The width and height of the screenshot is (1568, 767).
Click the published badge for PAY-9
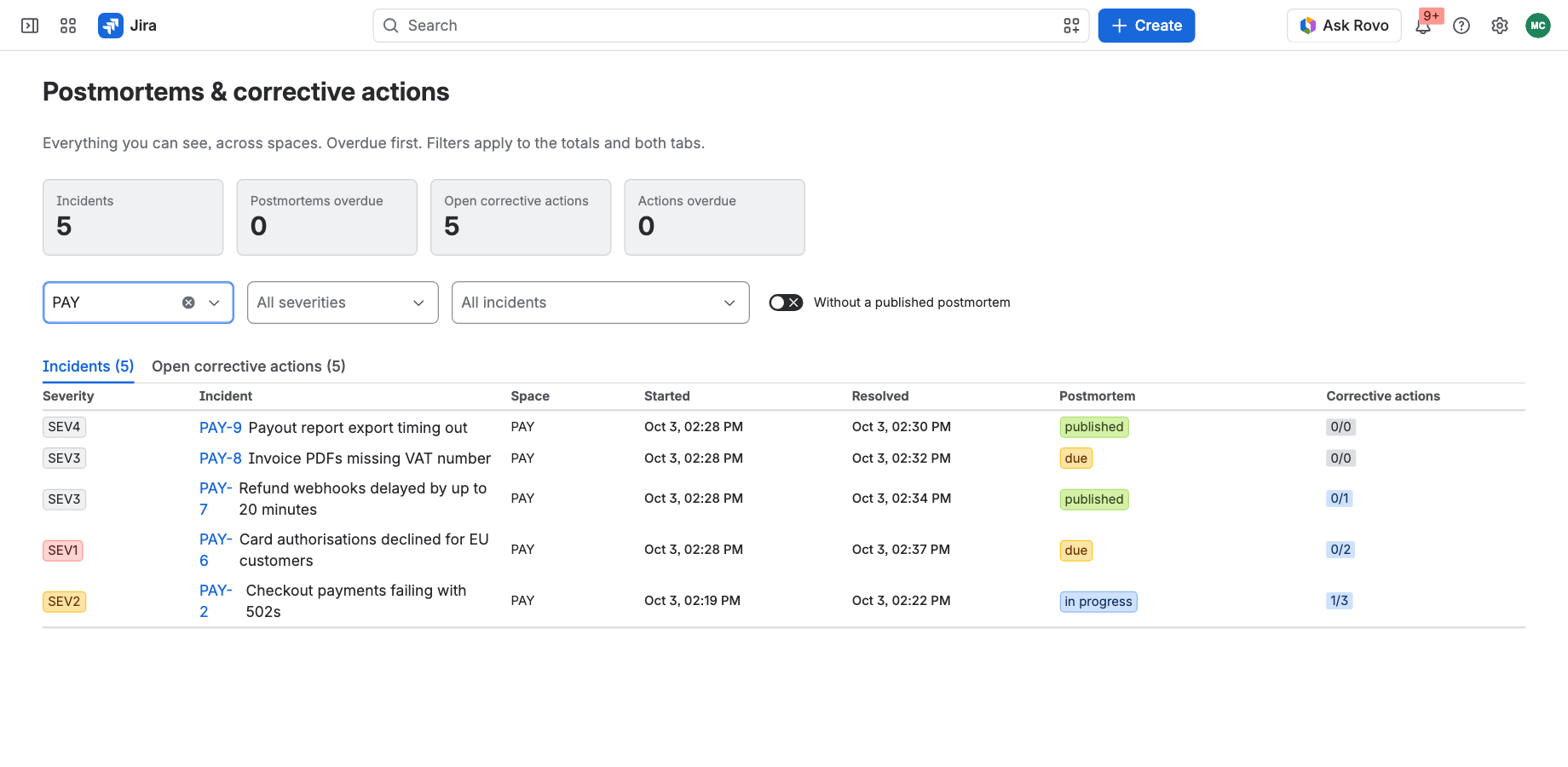(x=1094, y=427)
